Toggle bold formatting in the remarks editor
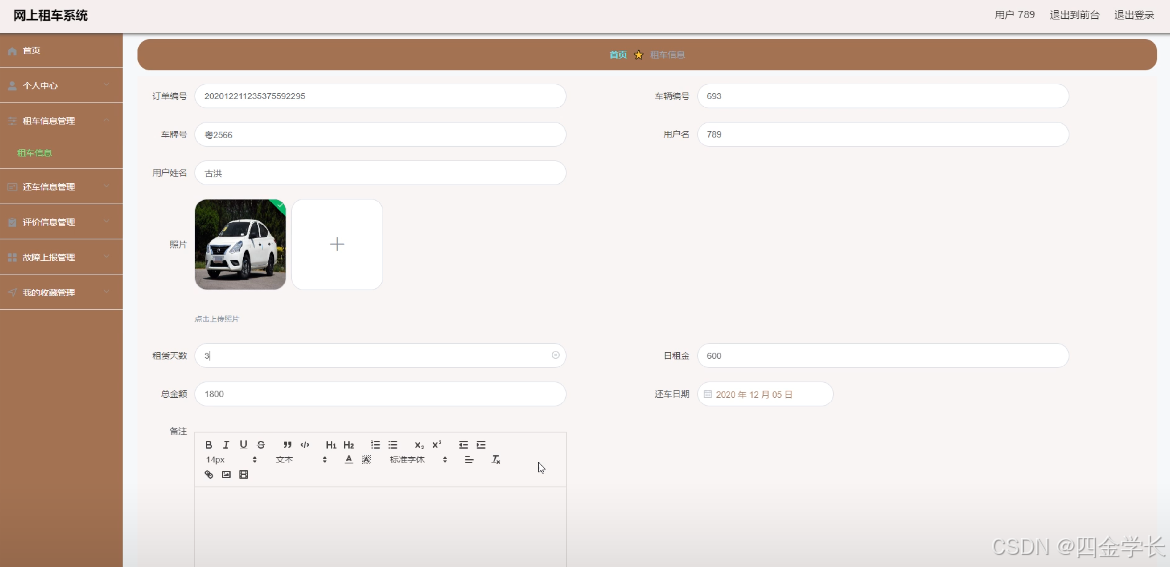The width and height of the screenshot is (1170, 567). [209, 445]
